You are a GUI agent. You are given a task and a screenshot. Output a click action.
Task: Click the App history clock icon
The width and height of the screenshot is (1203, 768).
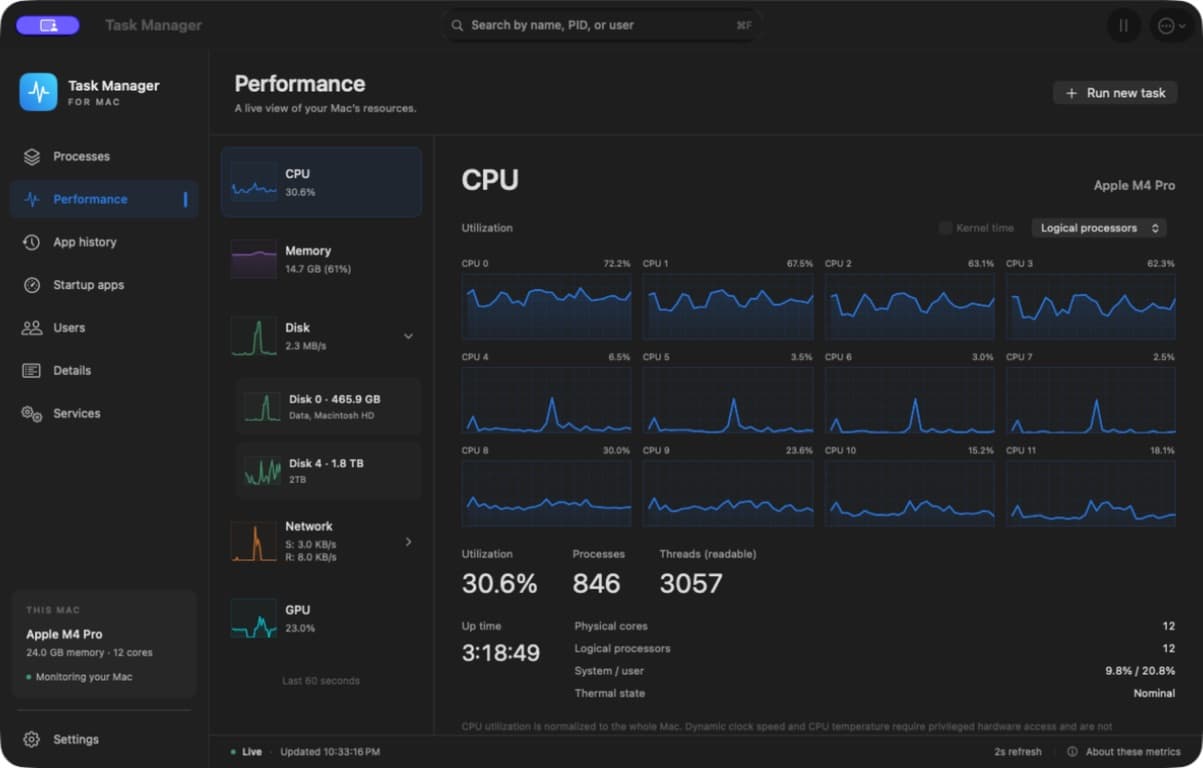click(x=32, y=242)
